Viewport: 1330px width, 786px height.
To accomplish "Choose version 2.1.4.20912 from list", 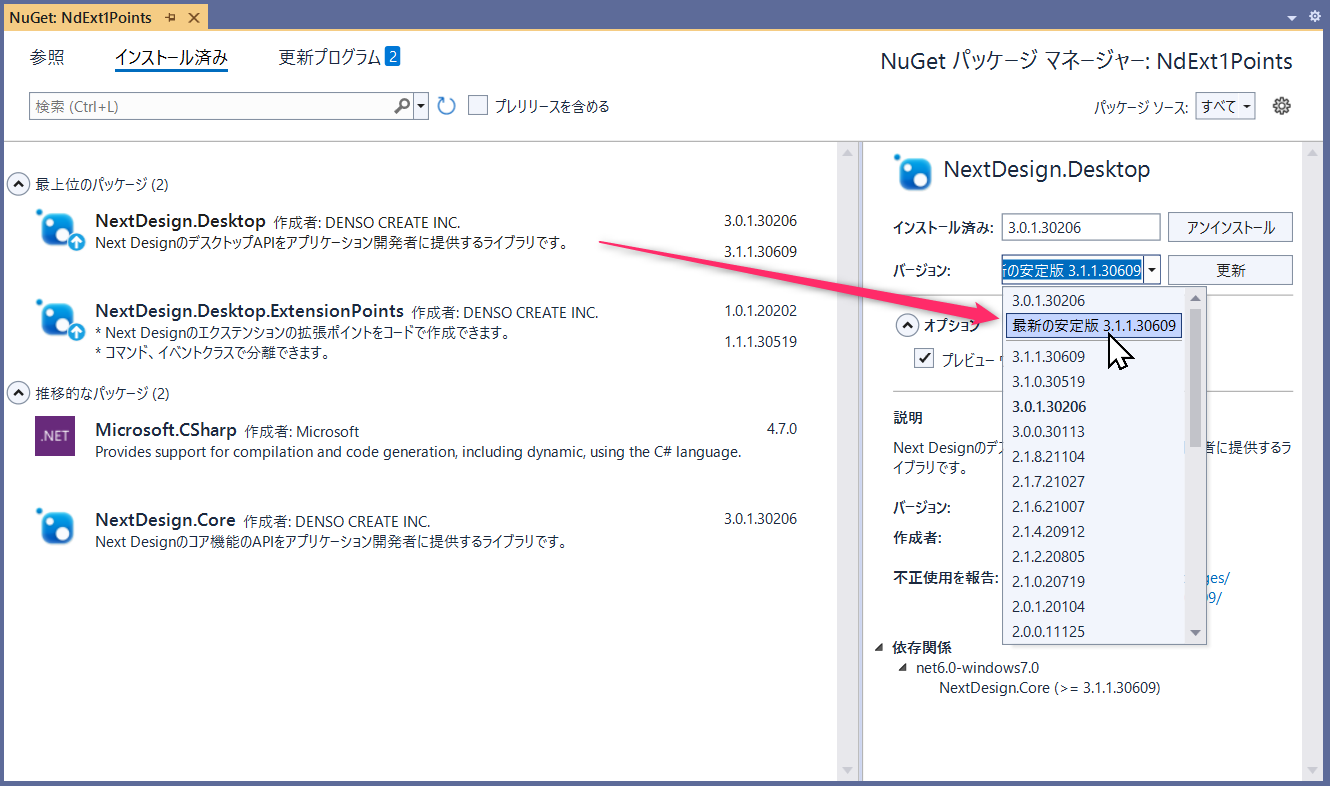I will point(1048,531).
